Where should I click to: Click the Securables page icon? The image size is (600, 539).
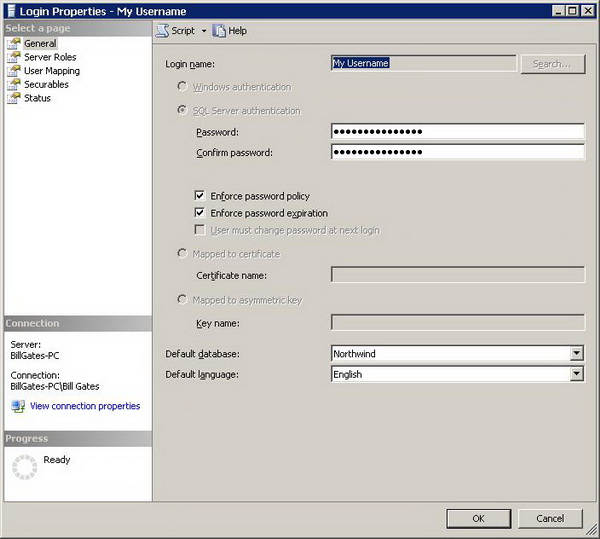(14, 85)
